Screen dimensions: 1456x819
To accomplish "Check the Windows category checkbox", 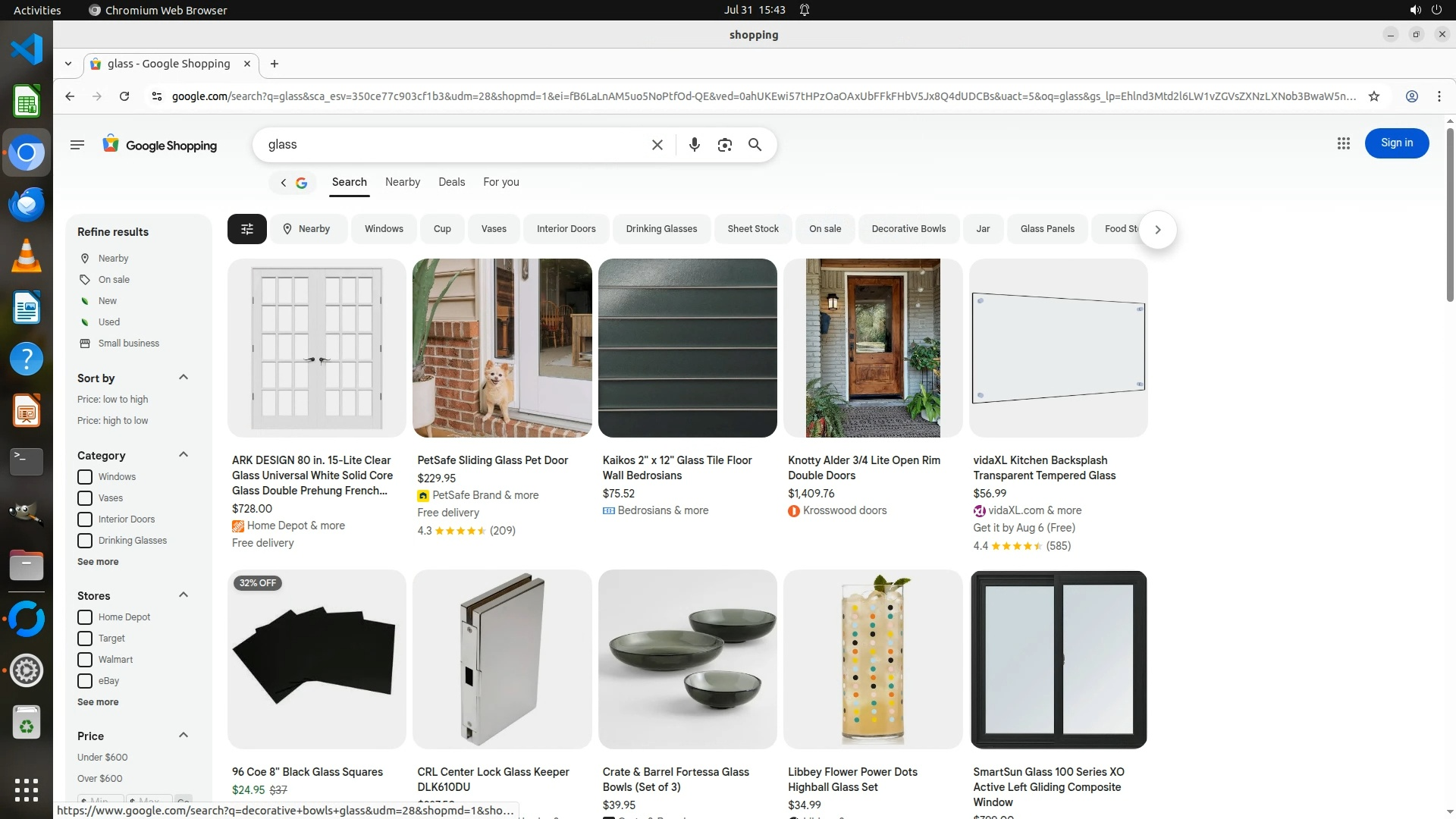I will pos(85,477).
